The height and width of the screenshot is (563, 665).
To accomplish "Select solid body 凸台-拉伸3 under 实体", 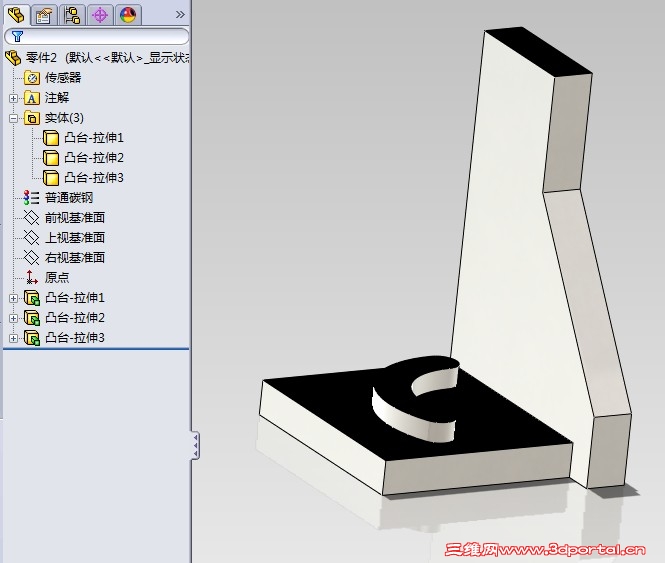I will pyautogui.click(x=94, y=178).
